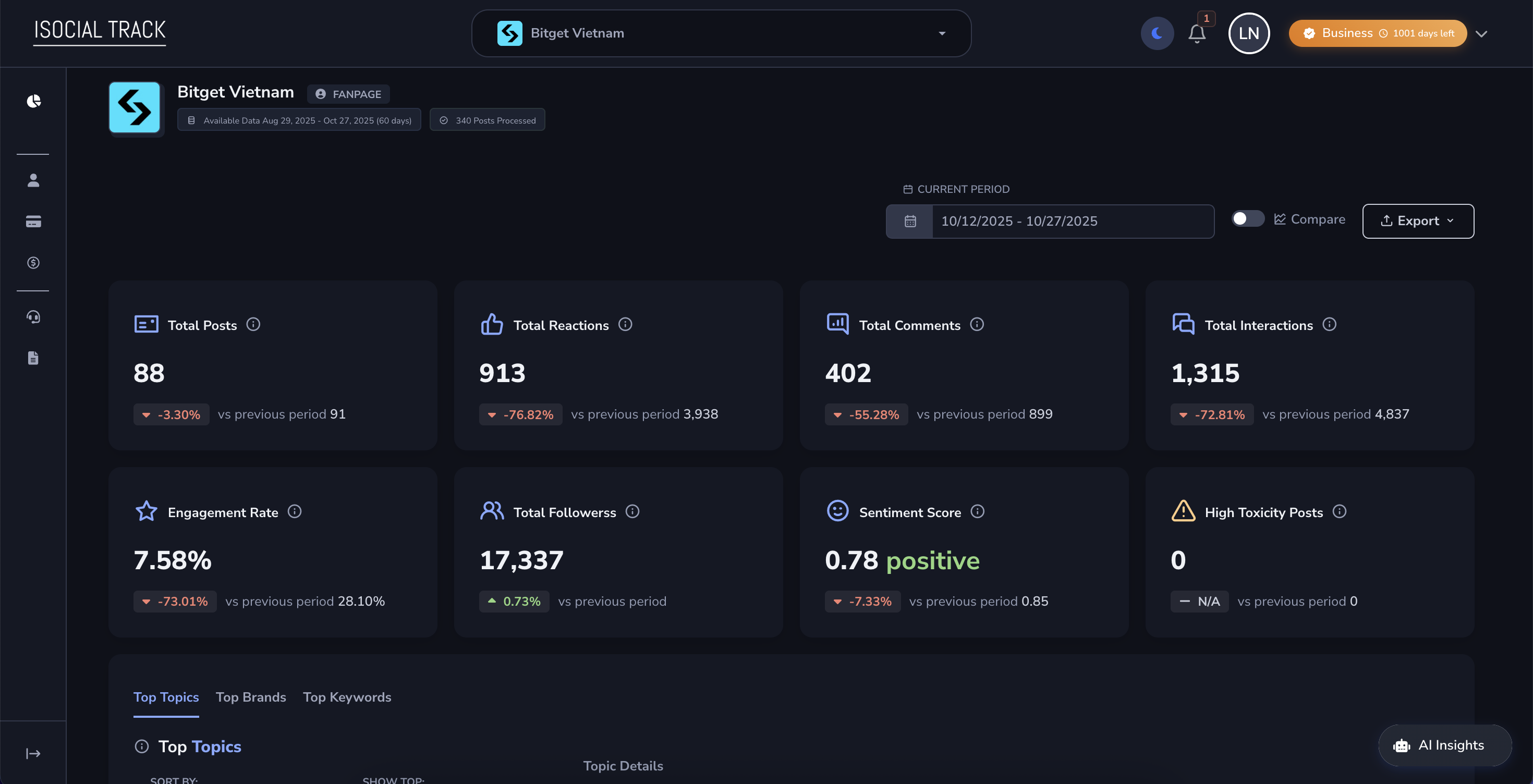Click the calendar icon beside the date range
The image size is (1533, 784).
point(909,221)
